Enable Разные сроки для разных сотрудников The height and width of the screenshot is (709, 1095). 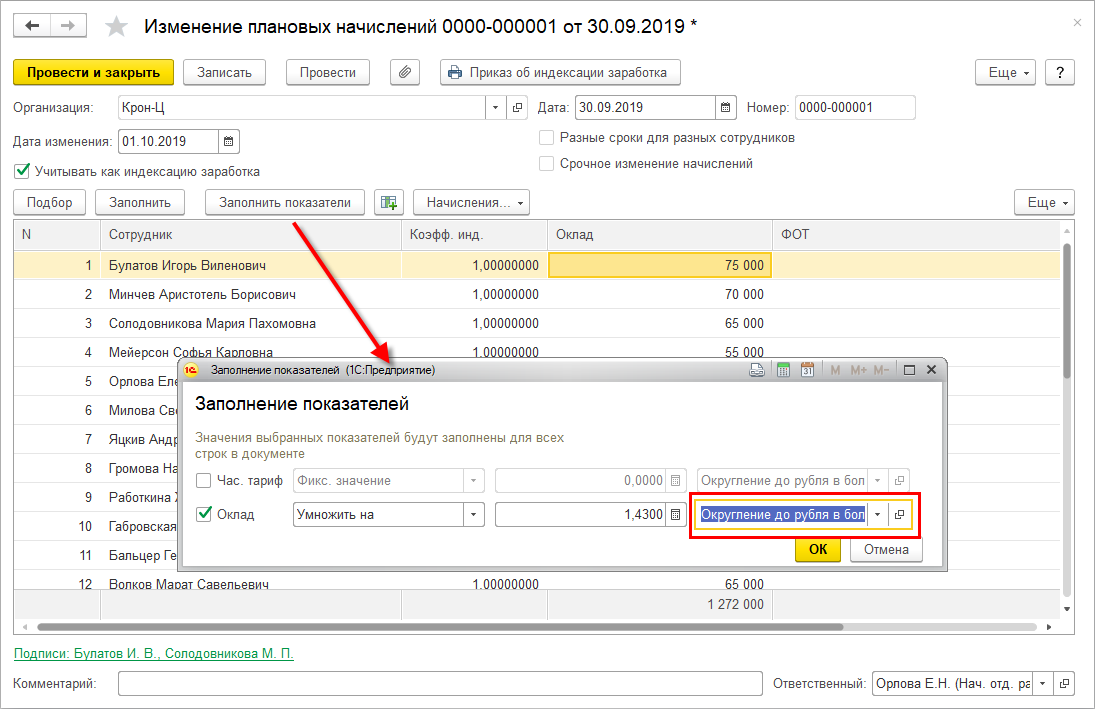pyautogui.click(x=546, y=138)
